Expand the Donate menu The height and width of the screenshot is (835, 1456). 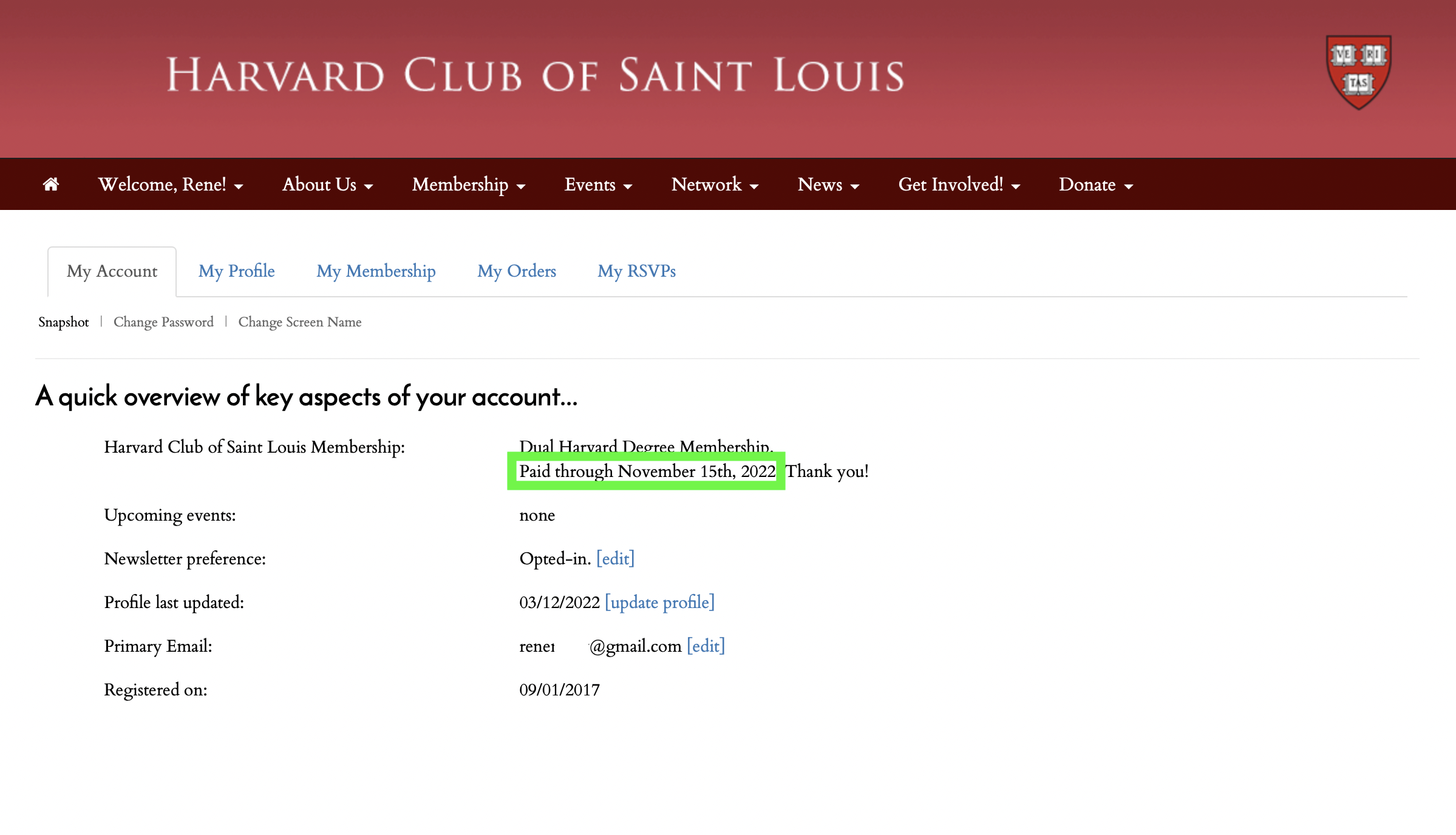tap(1096, 184)
